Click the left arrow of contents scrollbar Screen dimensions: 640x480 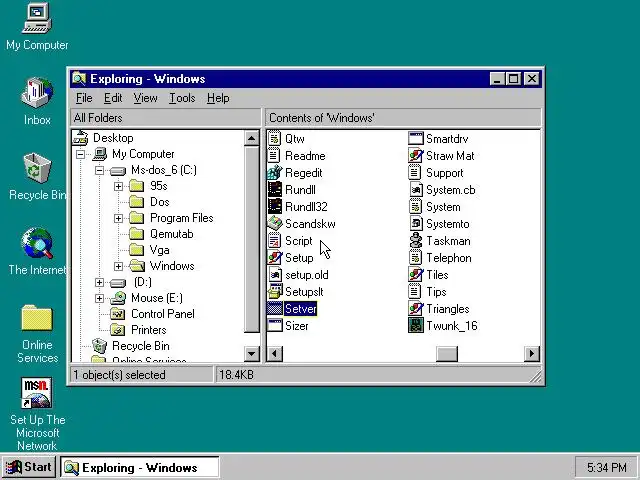(x=275, y=353)
